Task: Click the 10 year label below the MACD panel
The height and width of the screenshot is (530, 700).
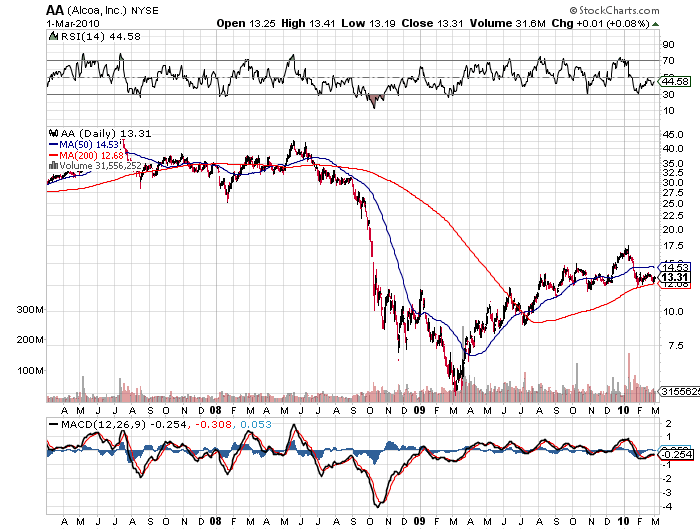Action: [623, 521]
